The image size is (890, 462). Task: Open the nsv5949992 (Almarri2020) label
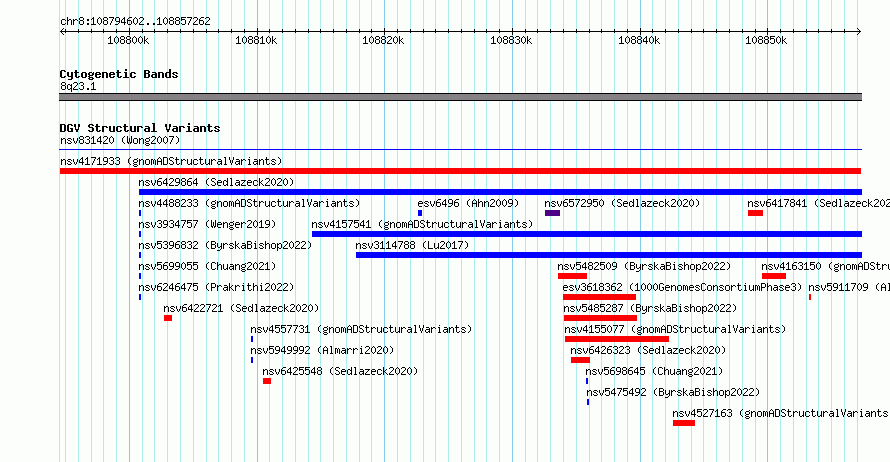[322, 350]
